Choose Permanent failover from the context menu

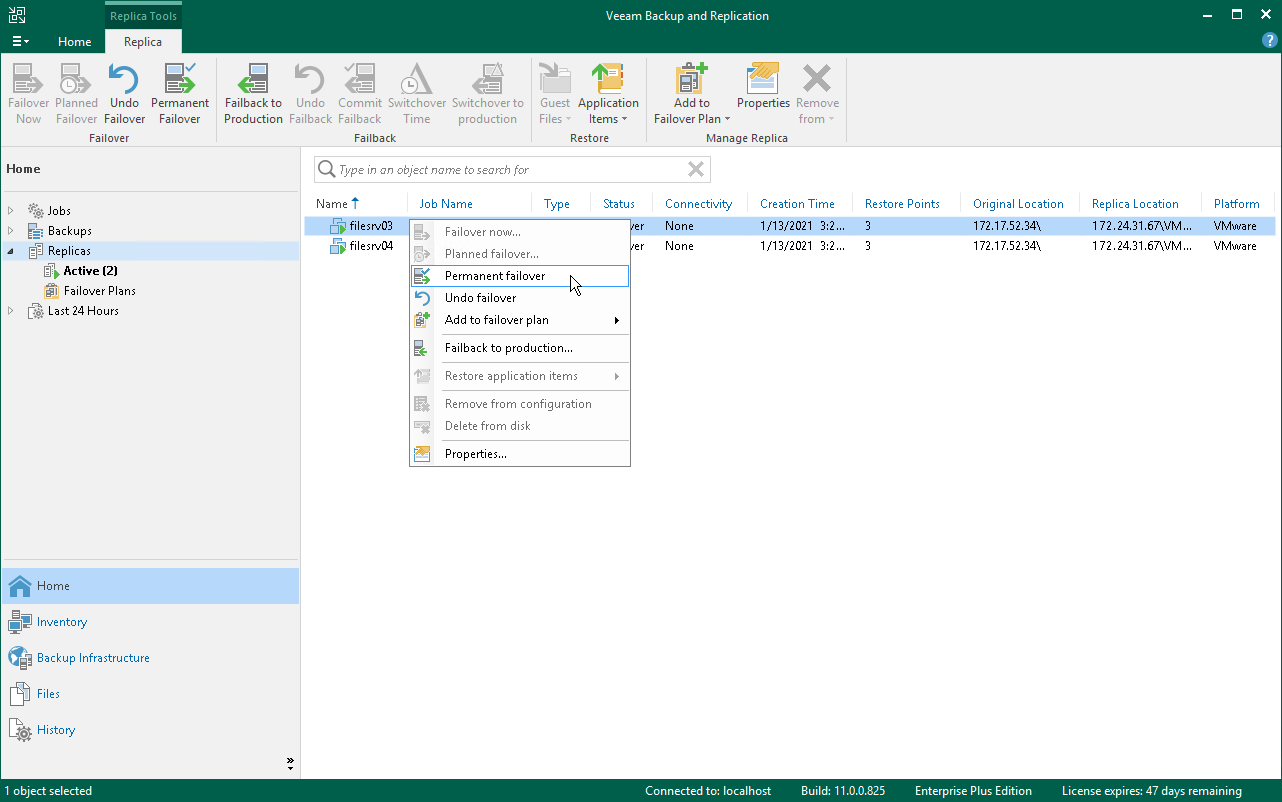coord(495,276)
